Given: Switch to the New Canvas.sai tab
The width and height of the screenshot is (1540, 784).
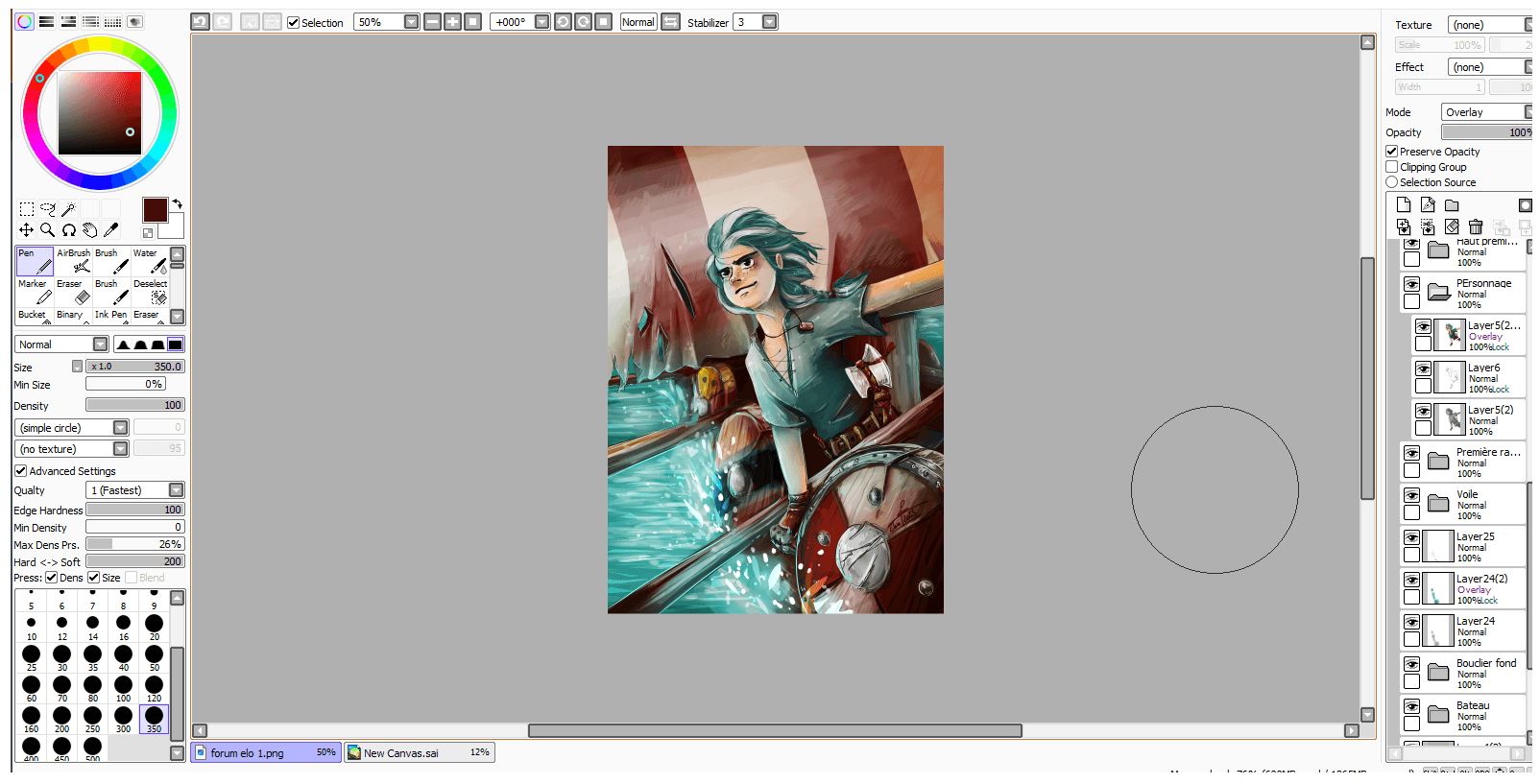Looking at the screenshot, I should click(419, 753).
